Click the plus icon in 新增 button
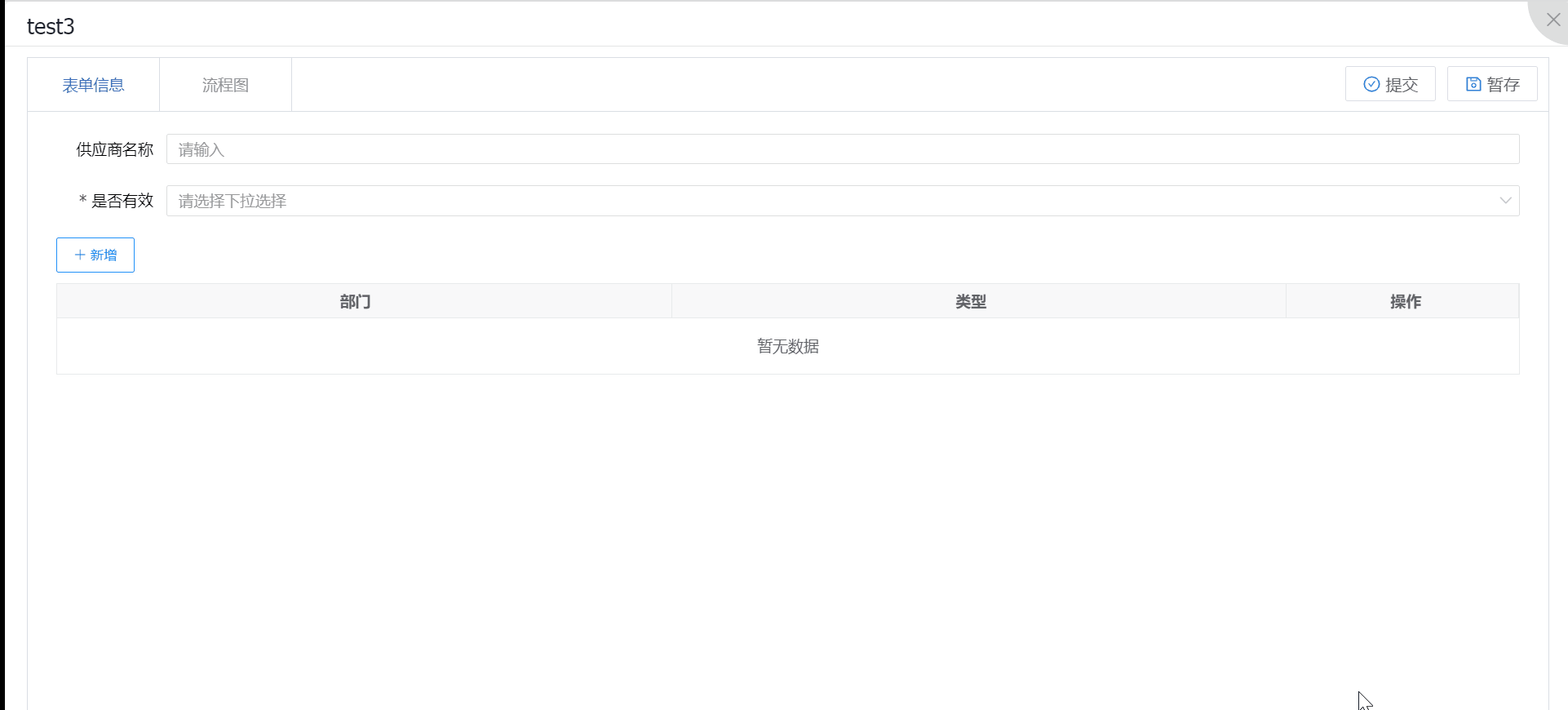1568x710 pixels. tap(80, 255)
